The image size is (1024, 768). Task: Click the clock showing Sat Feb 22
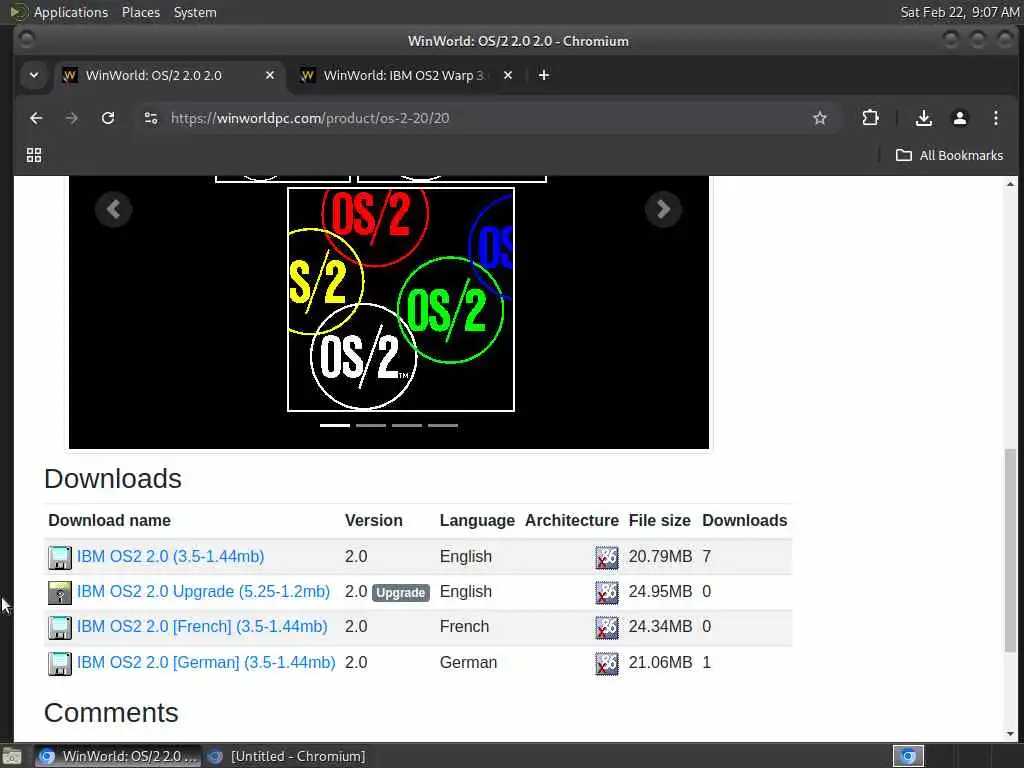click(959, 12)
